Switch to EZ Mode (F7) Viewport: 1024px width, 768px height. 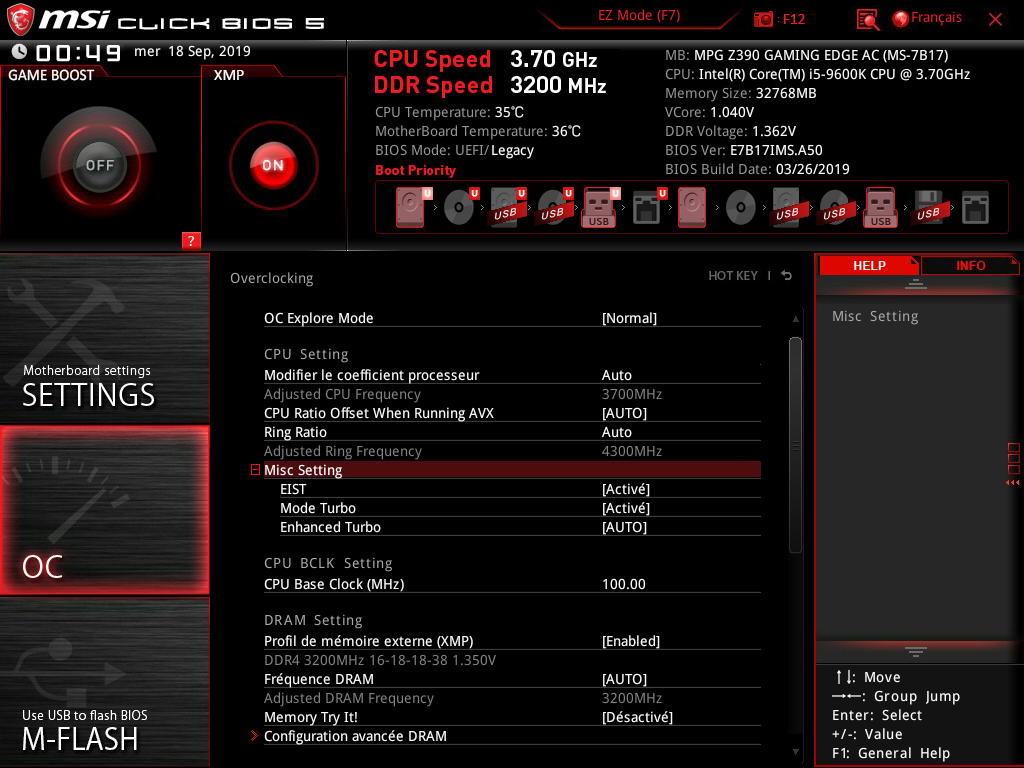pos(639,16)
